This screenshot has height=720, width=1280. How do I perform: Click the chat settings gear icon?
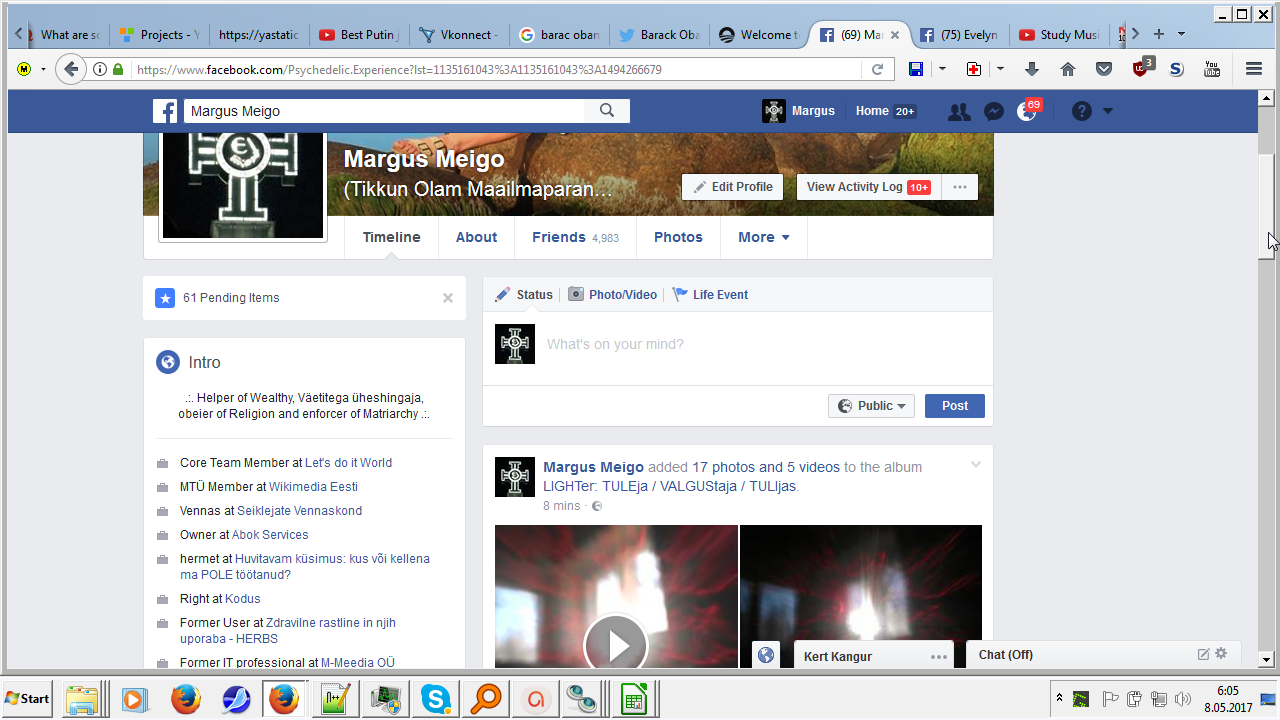pyautogui.click(x=1220, y=654)
